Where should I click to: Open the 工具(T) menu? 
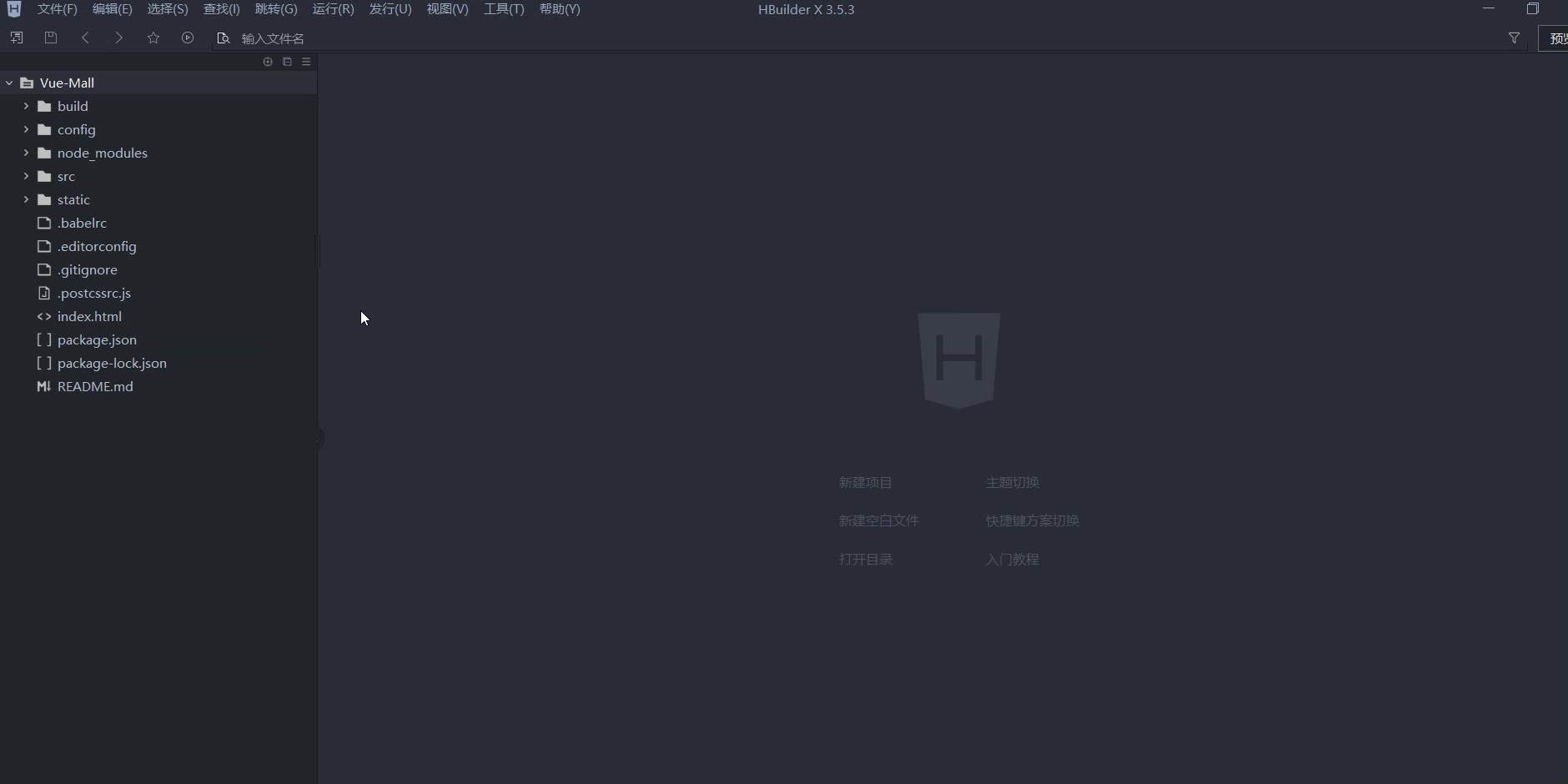click(504, 9)
